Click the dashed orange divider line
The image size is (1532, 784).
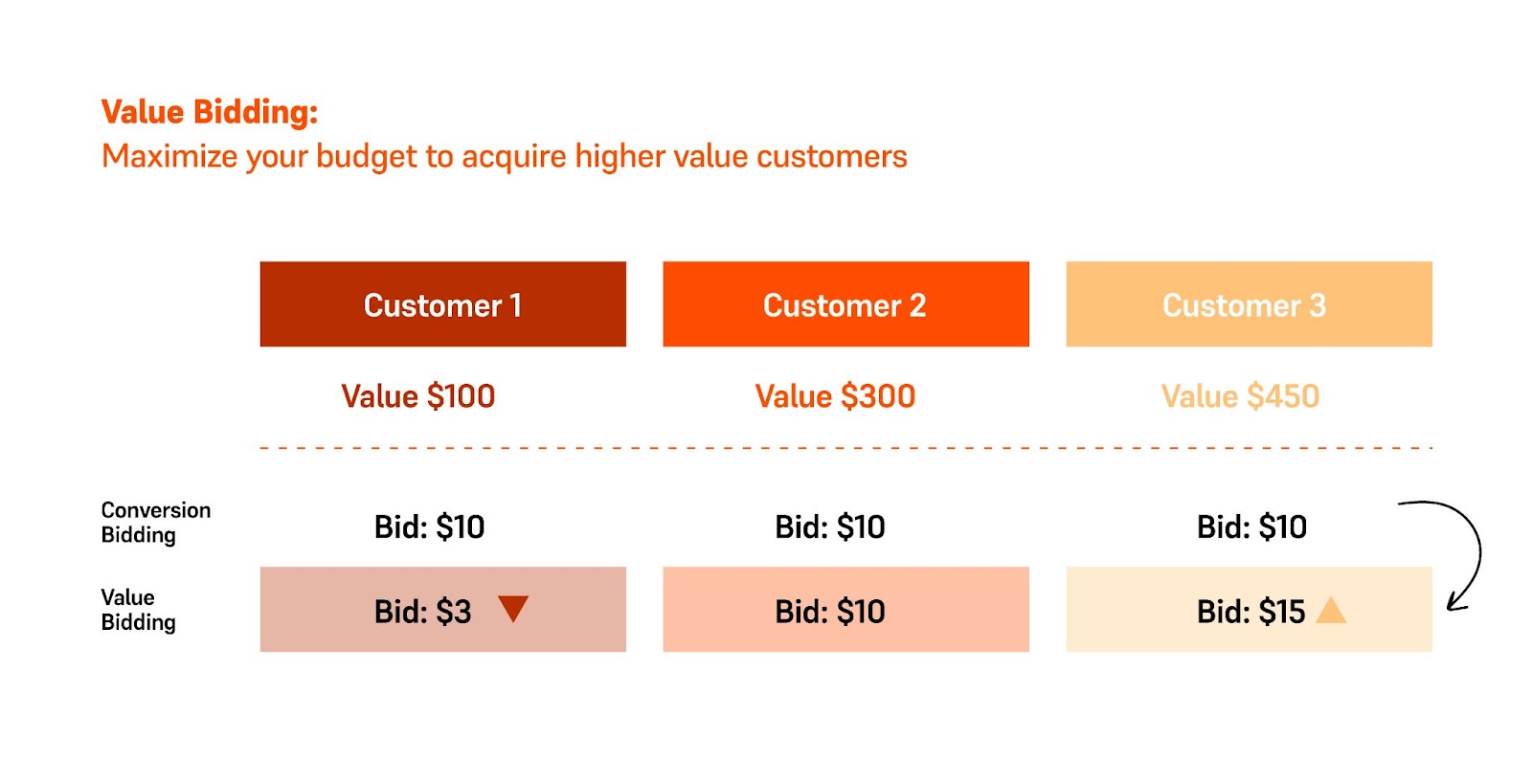[846, 447]
